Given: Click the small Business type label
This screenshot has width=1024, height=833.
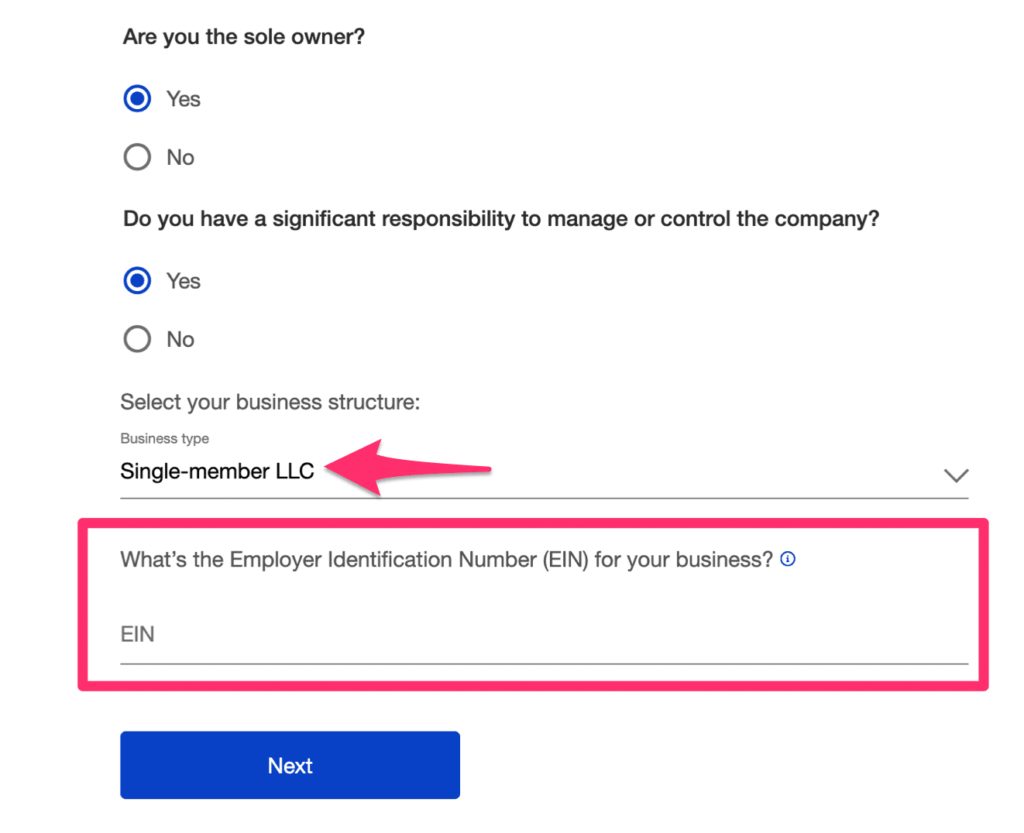Looking at the screenshot, I should pyautogui.click(x=165, y=438).
